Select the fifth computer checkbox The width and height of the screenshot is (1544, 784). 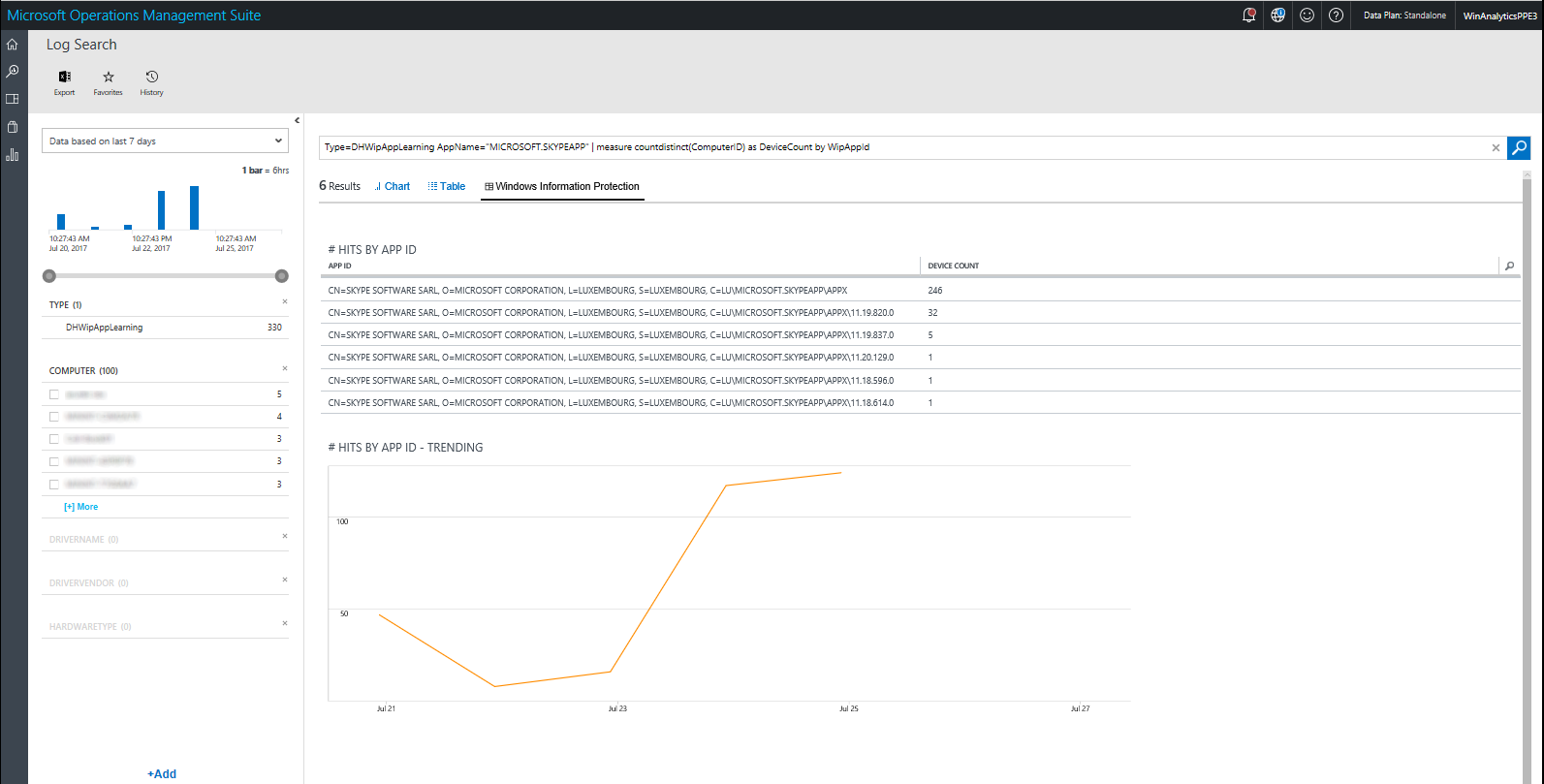54,485
